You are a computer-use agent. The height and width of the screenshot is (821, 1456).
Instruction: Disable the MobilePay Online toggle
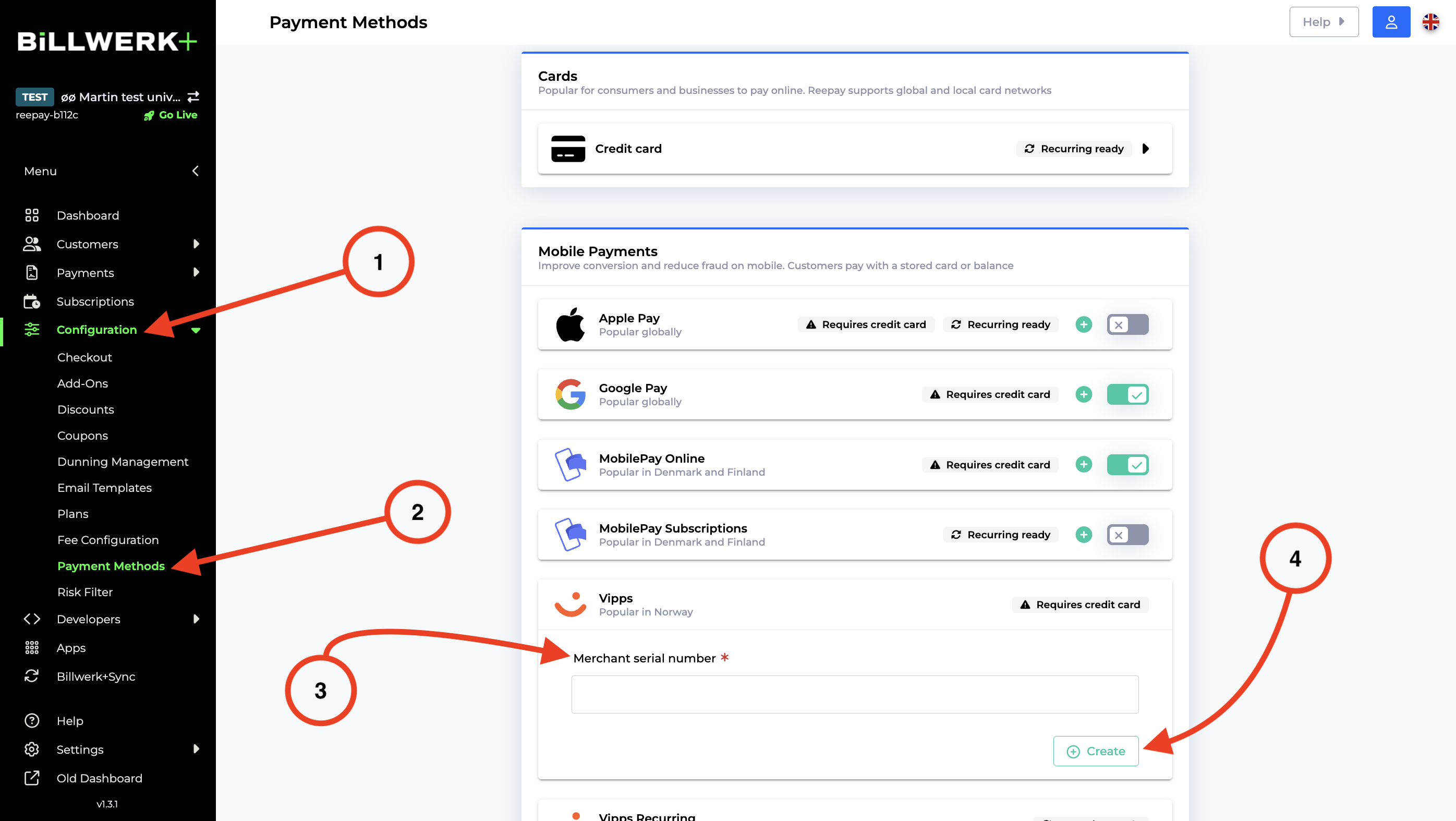click(1127, 464)
